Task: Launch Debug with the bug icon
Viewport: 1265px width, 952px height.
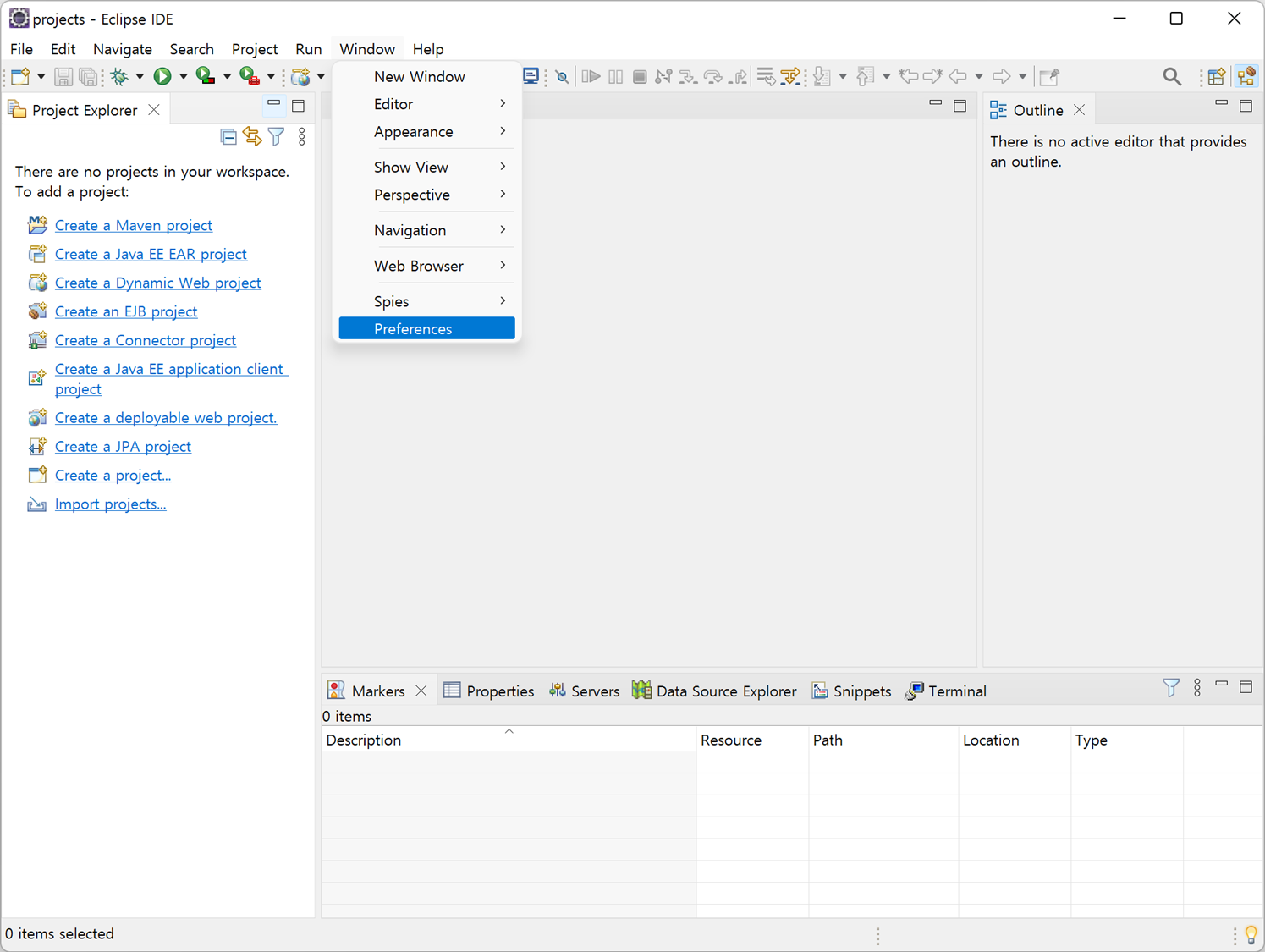Action: [x=119, y=77]
